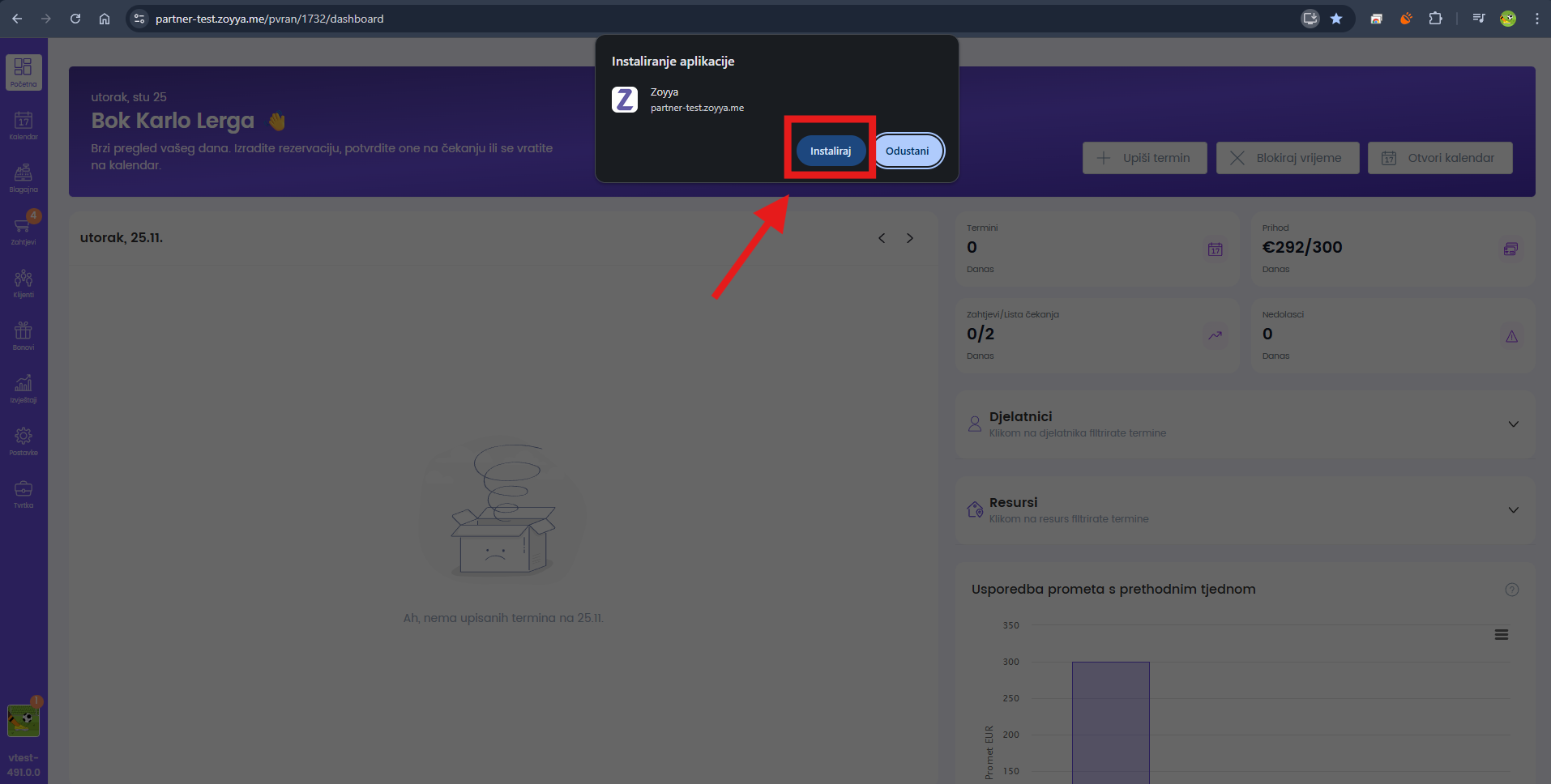1551x784 pixels.
Task: Click the Instaliraj button in the install dialog
Action: 830,151
